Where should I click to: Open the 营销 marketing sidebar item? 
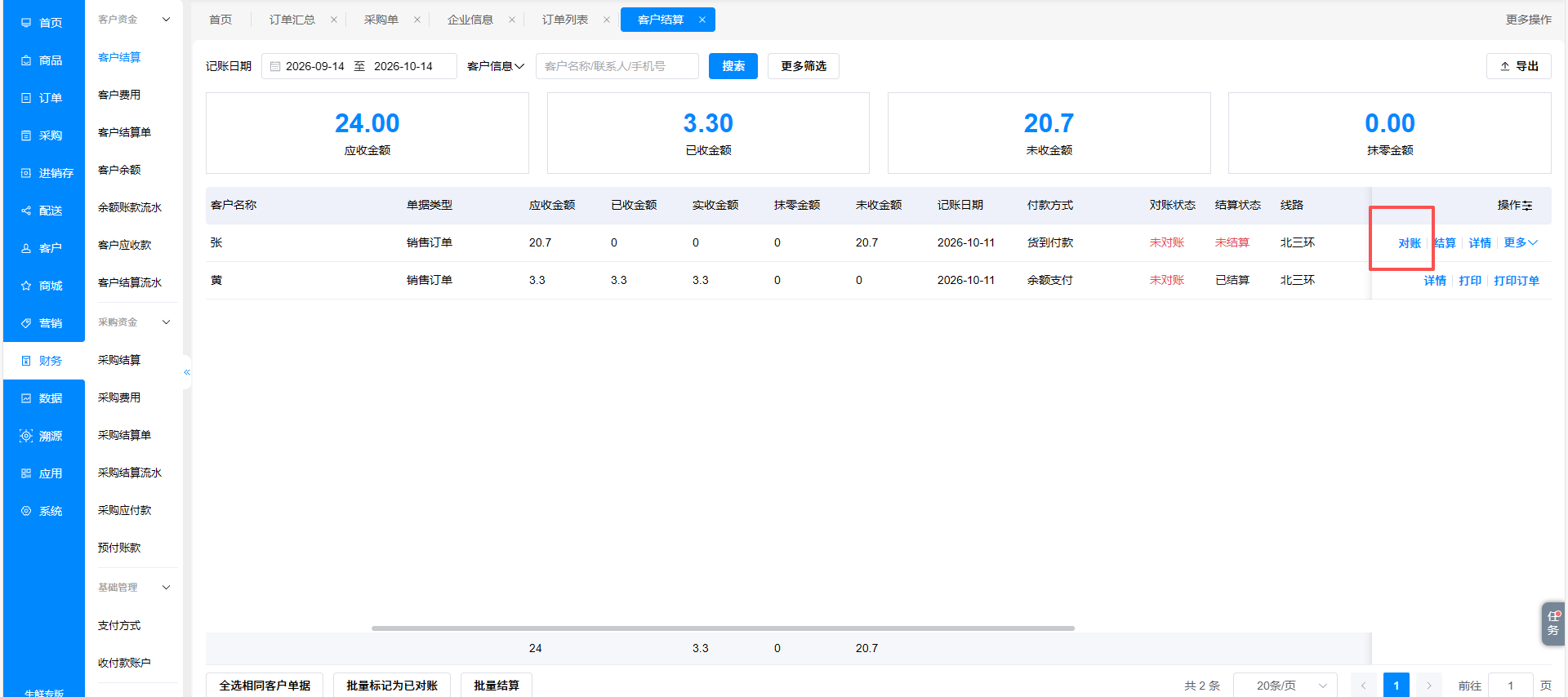click(x=42, y=323)
